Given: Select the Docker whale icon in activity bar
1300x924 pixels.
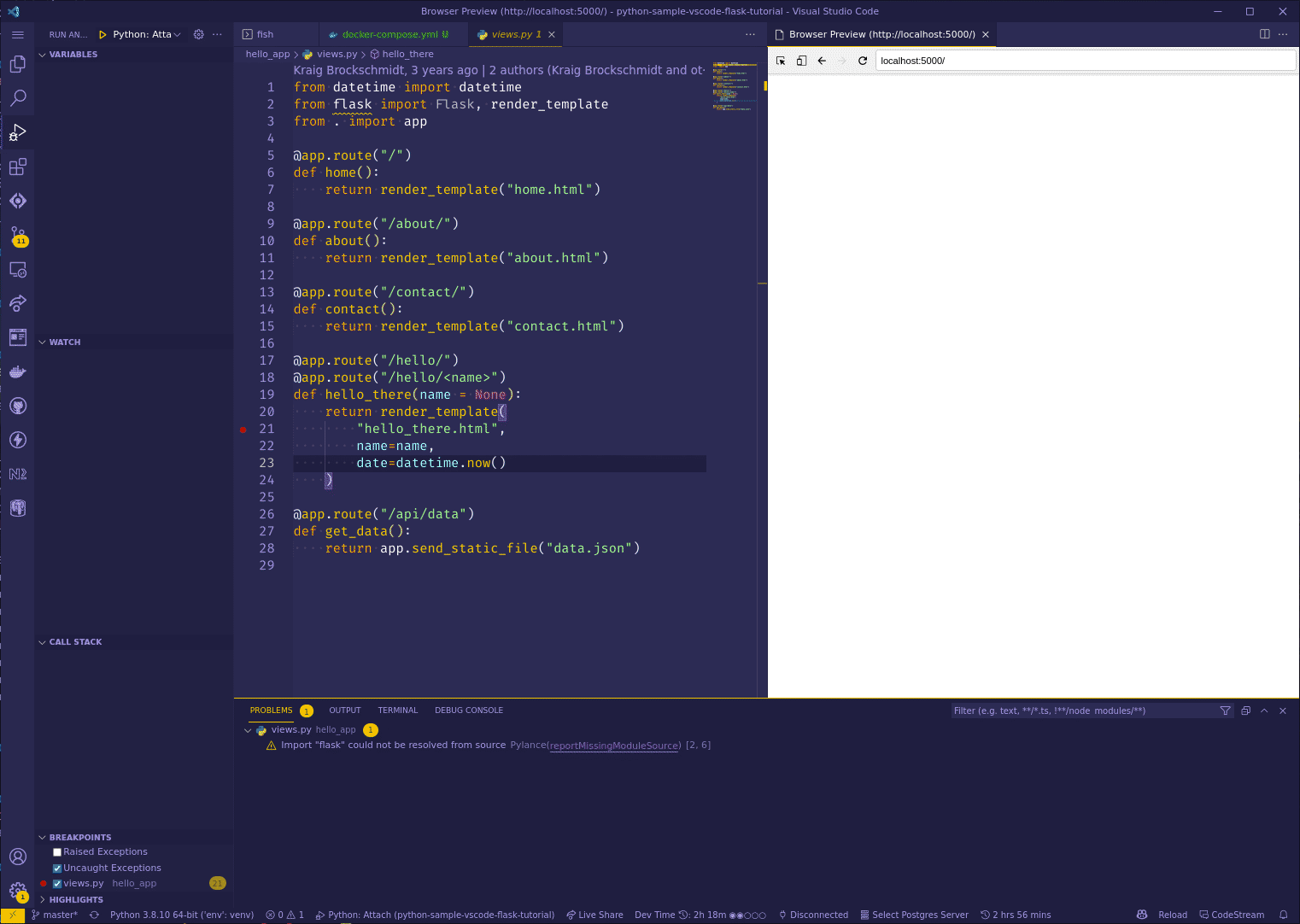Looking at the screenshot, I should [x=18, y=371].
